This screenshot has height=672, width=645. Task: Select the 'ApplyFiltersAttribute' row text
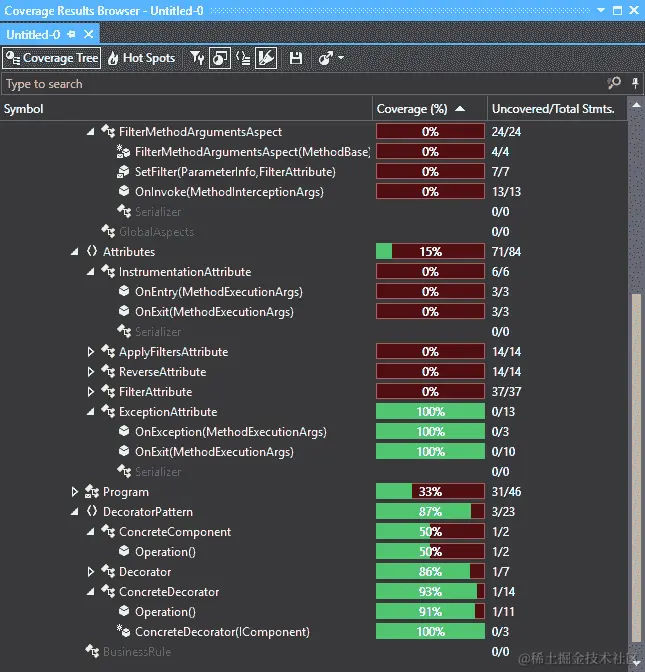174,352
